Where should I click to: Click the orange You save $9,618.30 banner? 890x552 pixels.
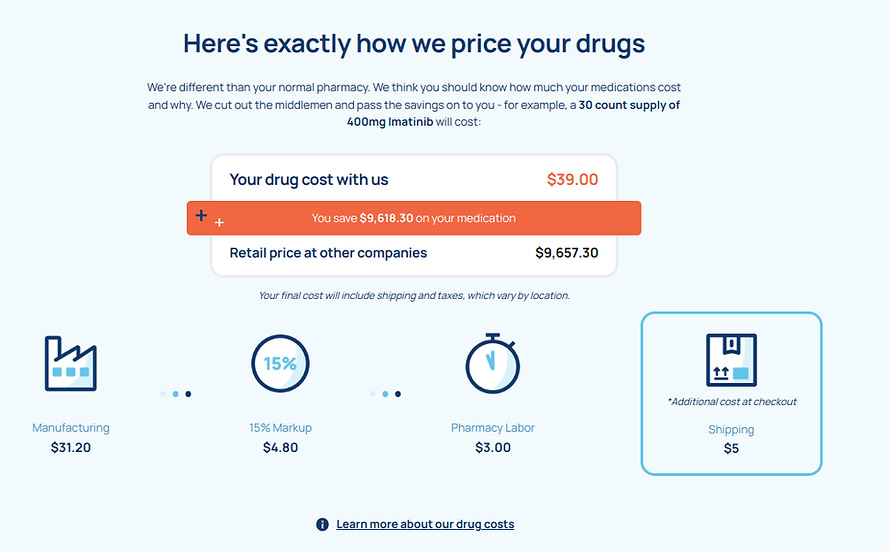(x=414, y=218)
